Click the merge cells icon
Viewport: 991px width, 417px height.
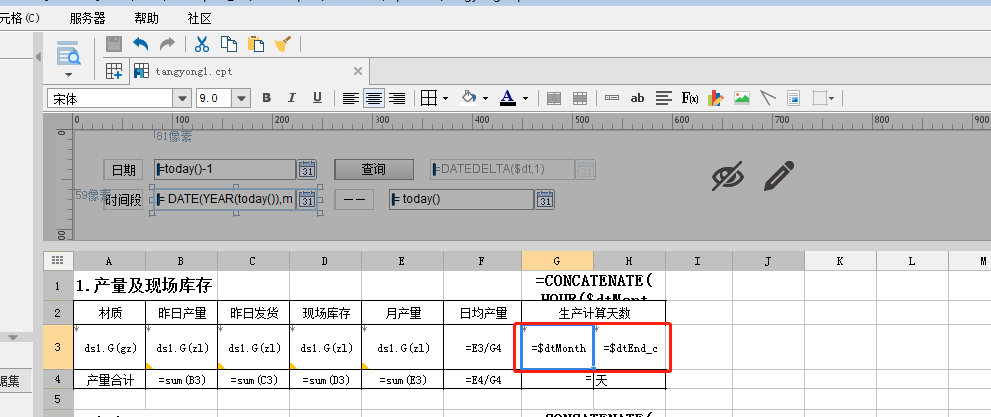554,99
